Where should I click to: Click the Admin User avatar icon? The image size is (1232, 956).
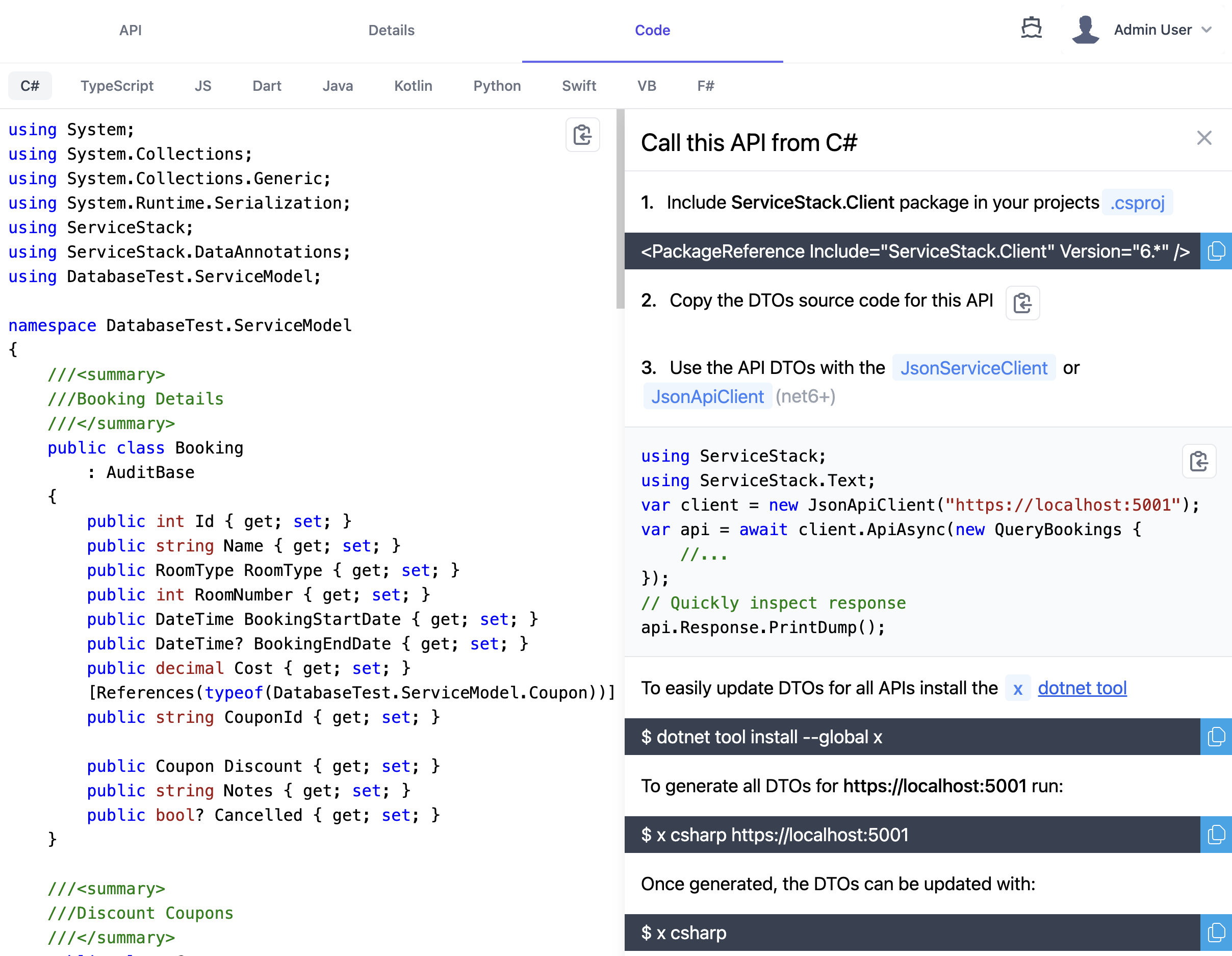[1085, 30]
